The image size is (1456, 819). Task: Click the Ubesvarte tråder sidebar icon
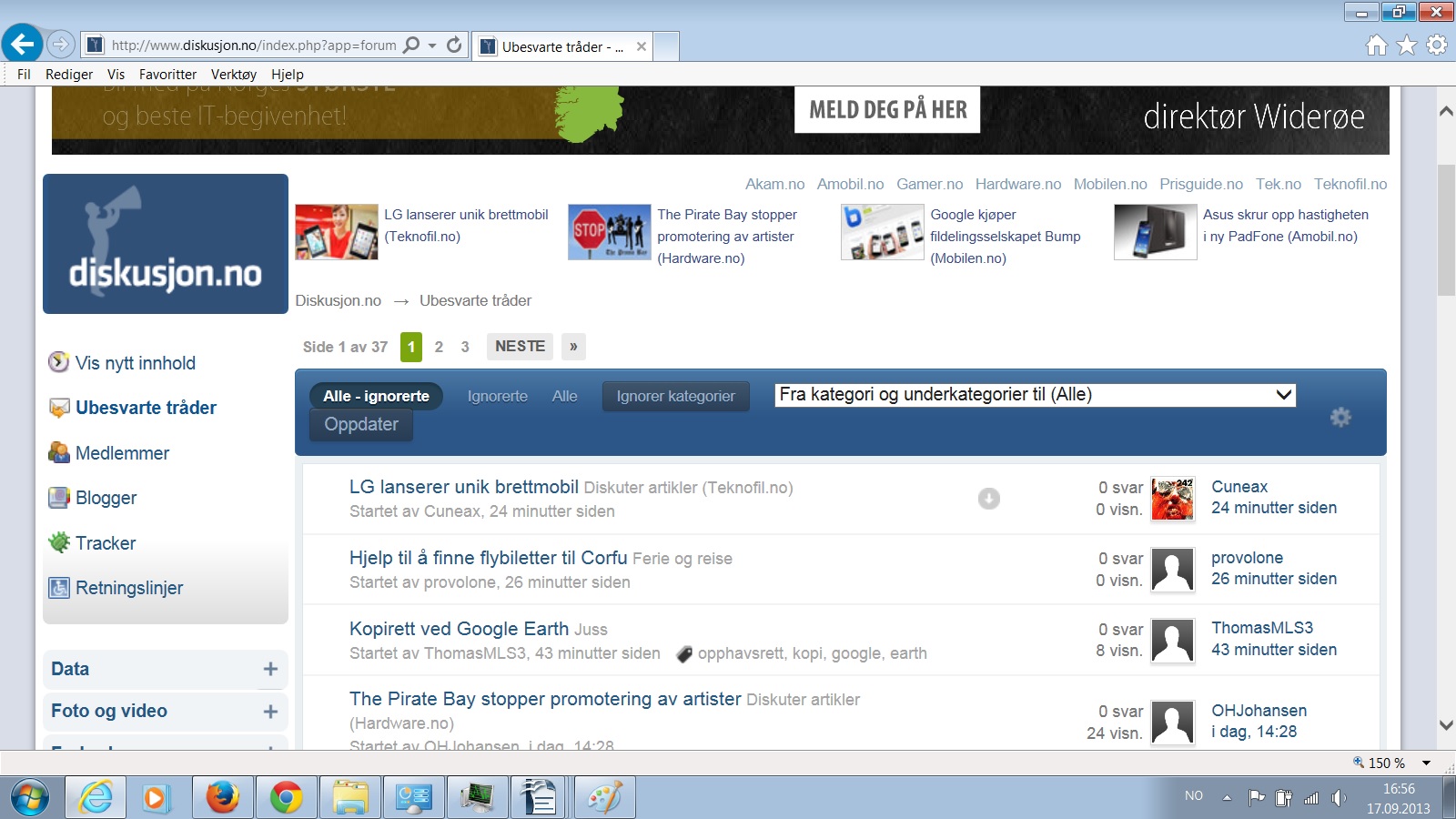[x=59, y=408]
